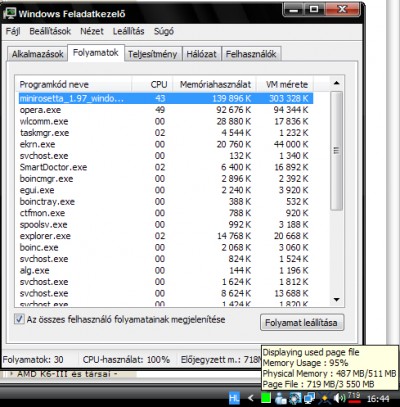
Task: Click the HU language indicator in taskbar
Action: (234, 398)
